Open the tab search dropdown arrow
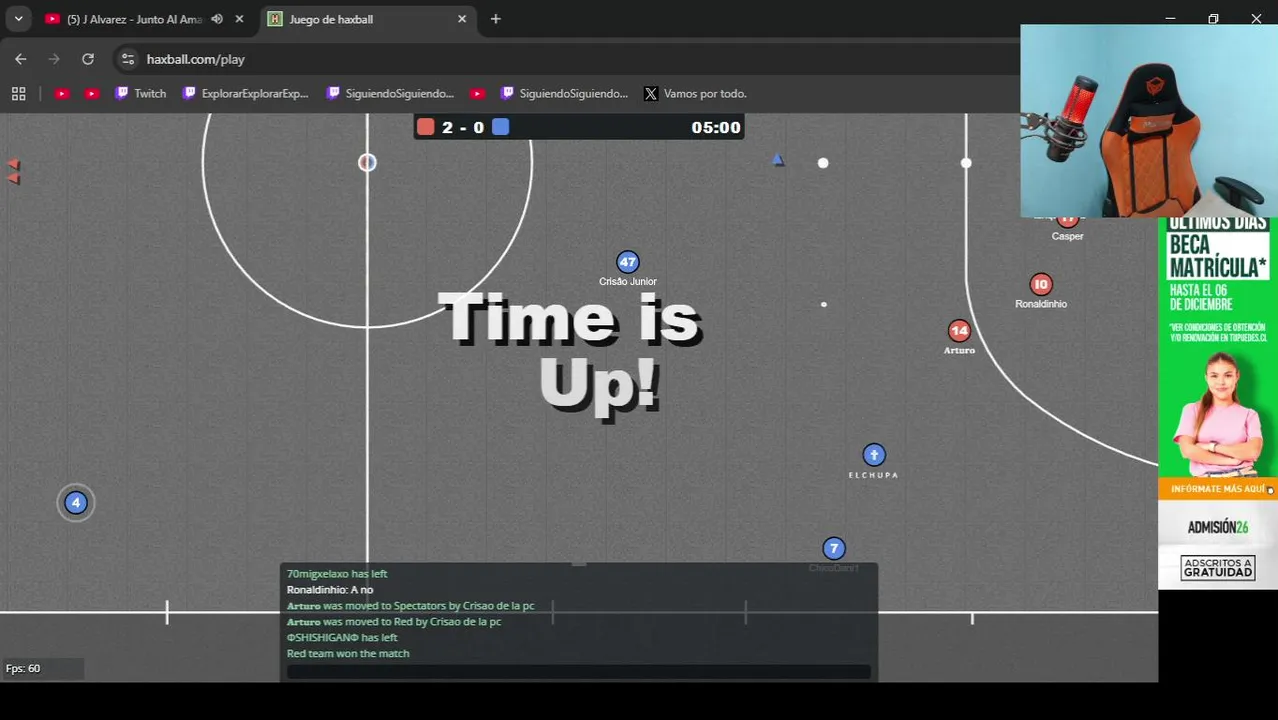This screenshot has height=720, width=1278. [x=18, y=19]
